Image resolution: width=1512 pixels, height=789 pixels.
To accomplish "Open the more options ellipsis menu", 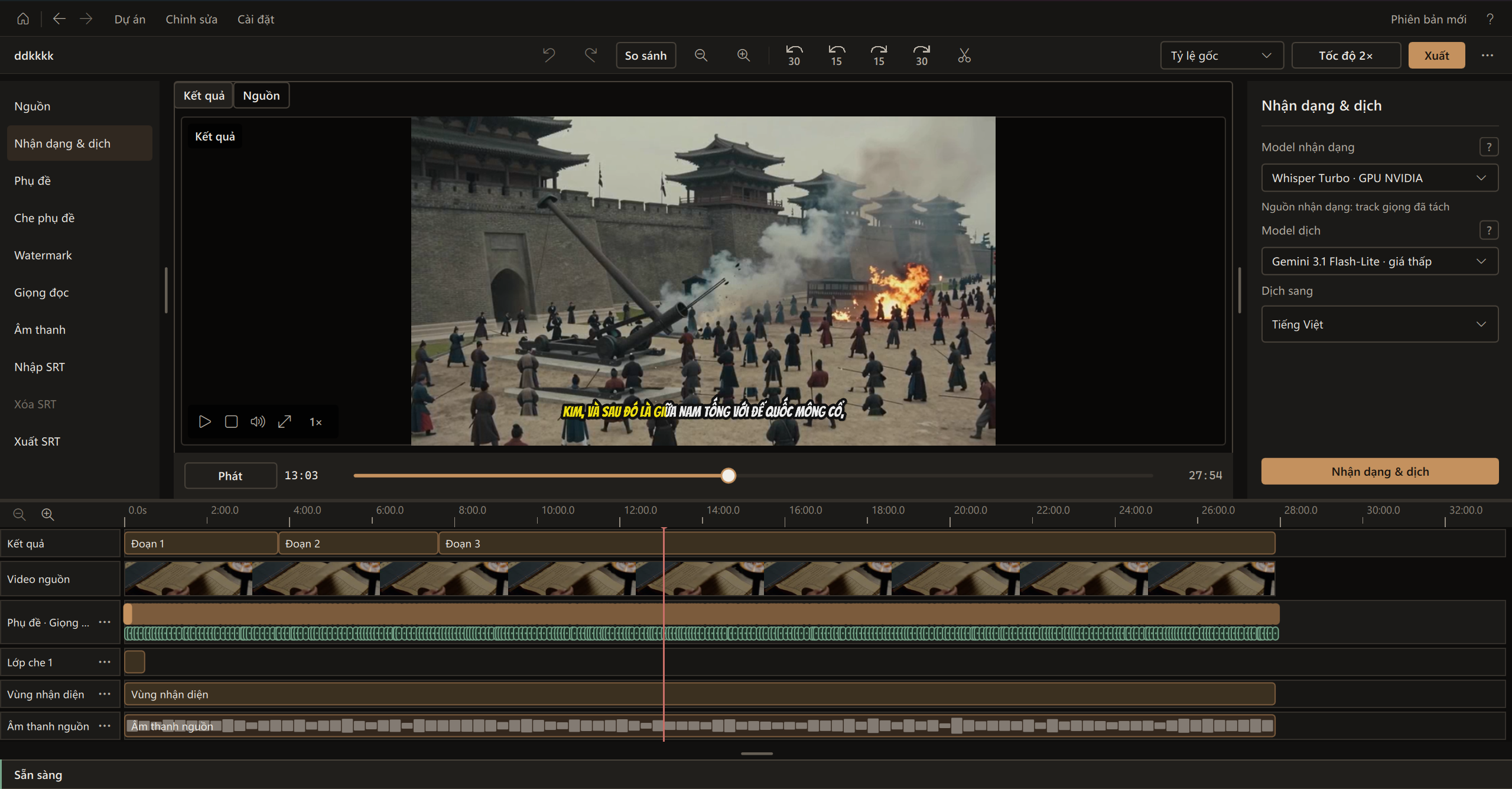I will pos(1487,55).
